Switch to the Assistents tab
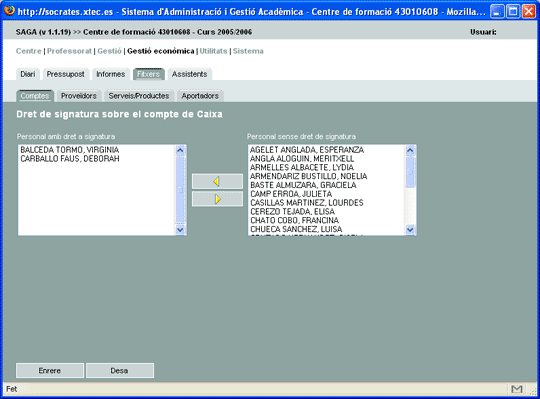Screen dimensions: 540x399 [189, 74]
